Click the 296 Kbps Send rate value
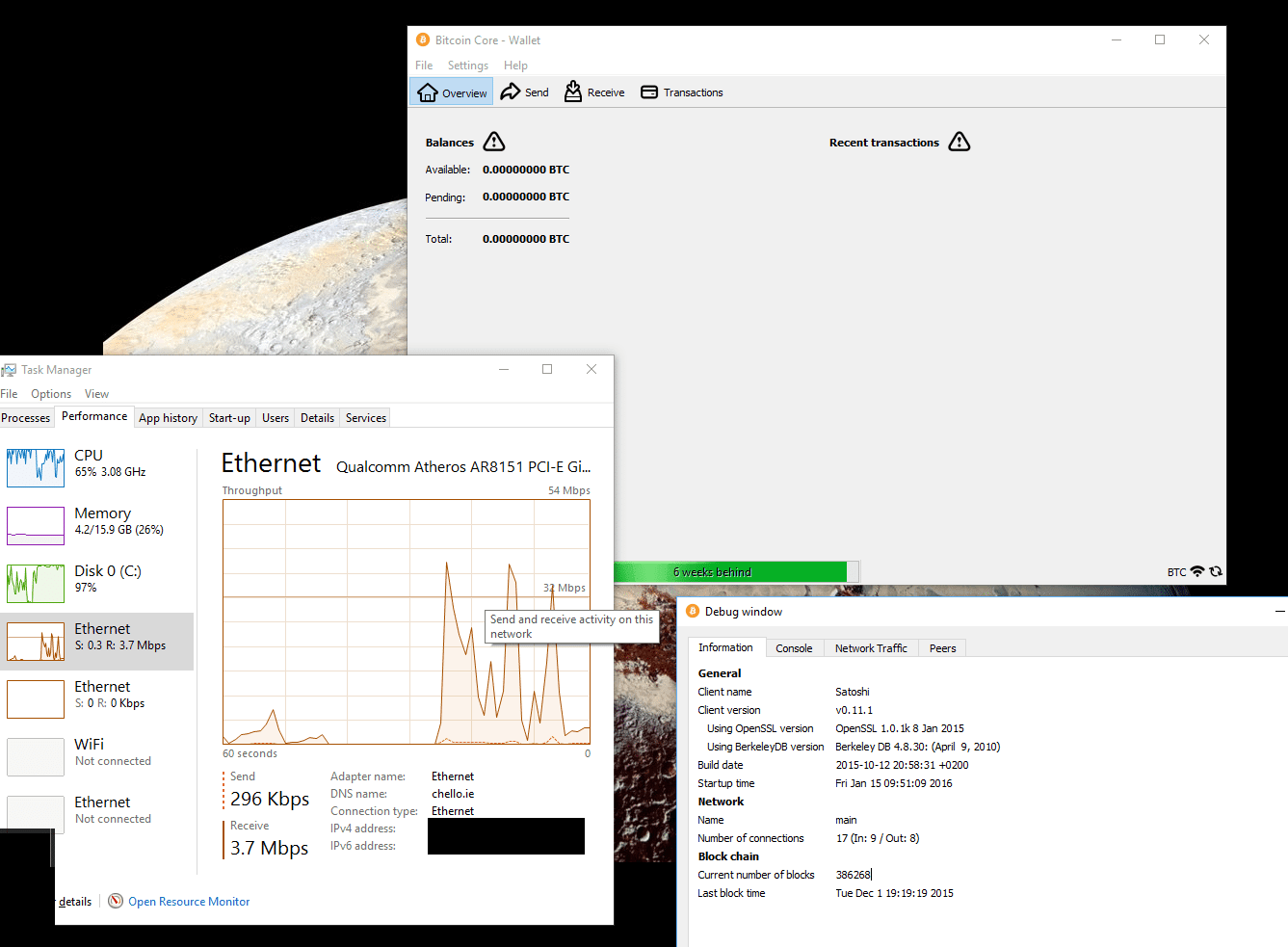Image resolution: width=1288 pixels, height=947 pixels. (x=270, y=799)
